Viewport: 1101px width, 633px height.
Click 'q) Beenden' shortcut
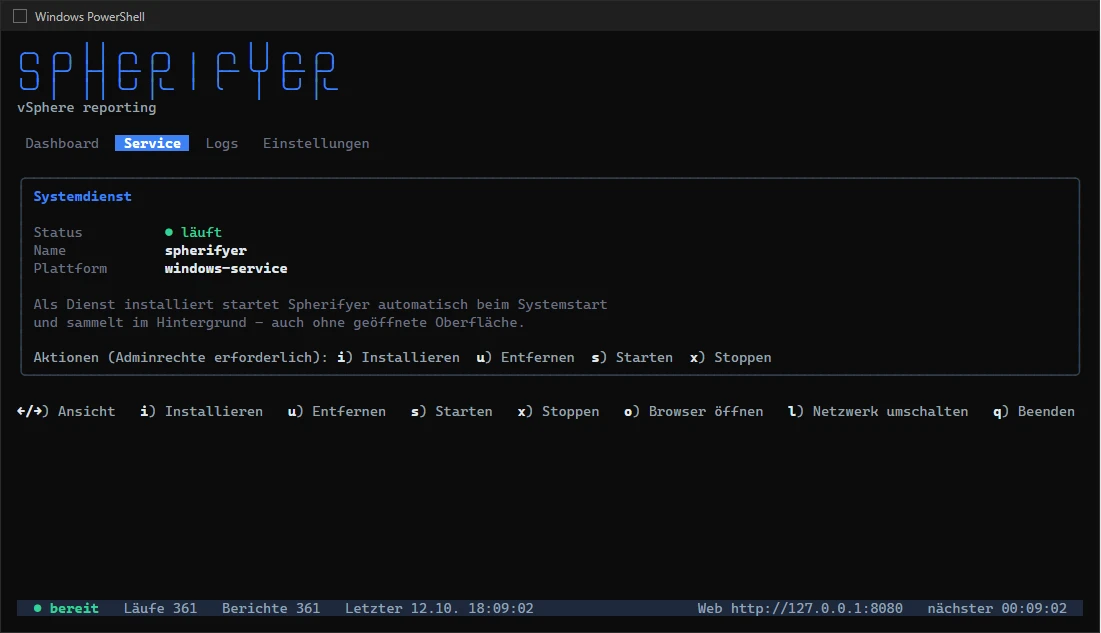1034,411
